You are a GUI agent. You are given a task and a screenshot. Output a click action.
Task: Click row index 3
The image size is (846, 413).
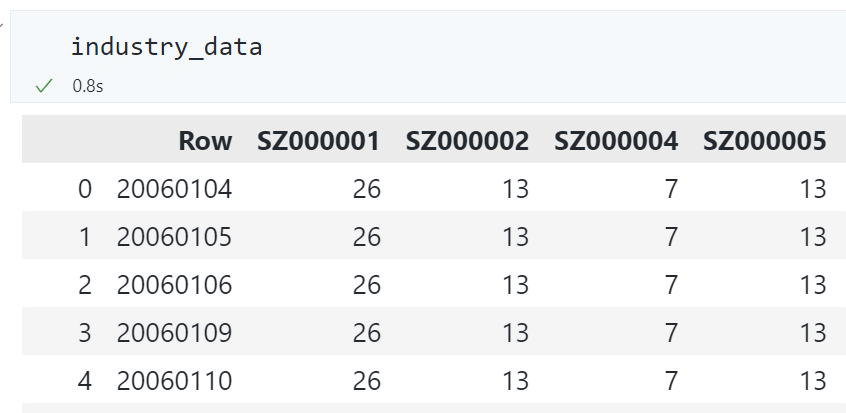(x=84, y=333)
